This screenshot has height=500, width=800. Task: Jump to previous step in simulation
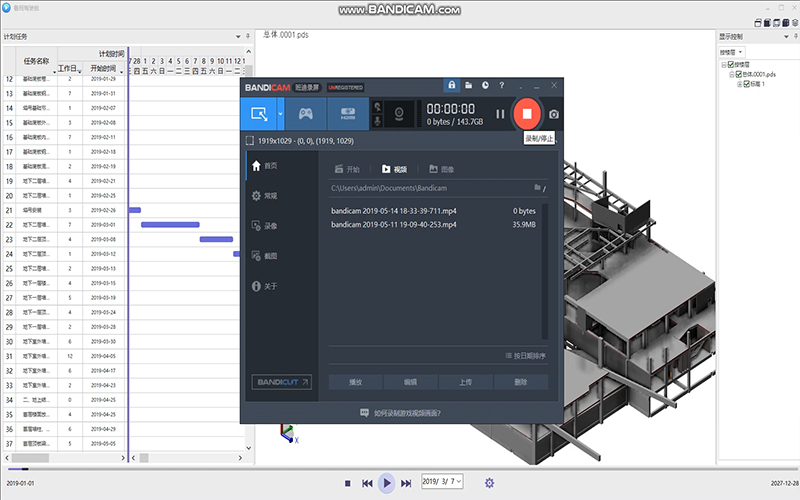367,483
